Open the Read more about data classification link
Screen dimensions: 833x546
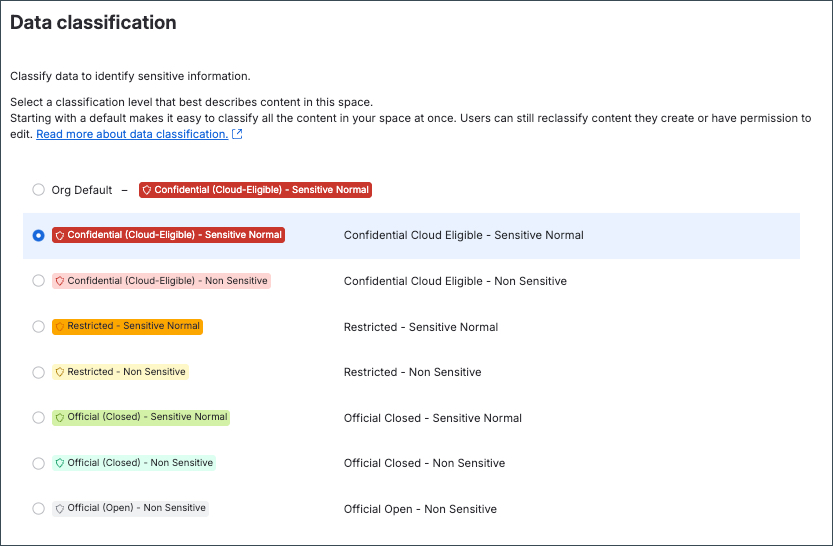132,134
